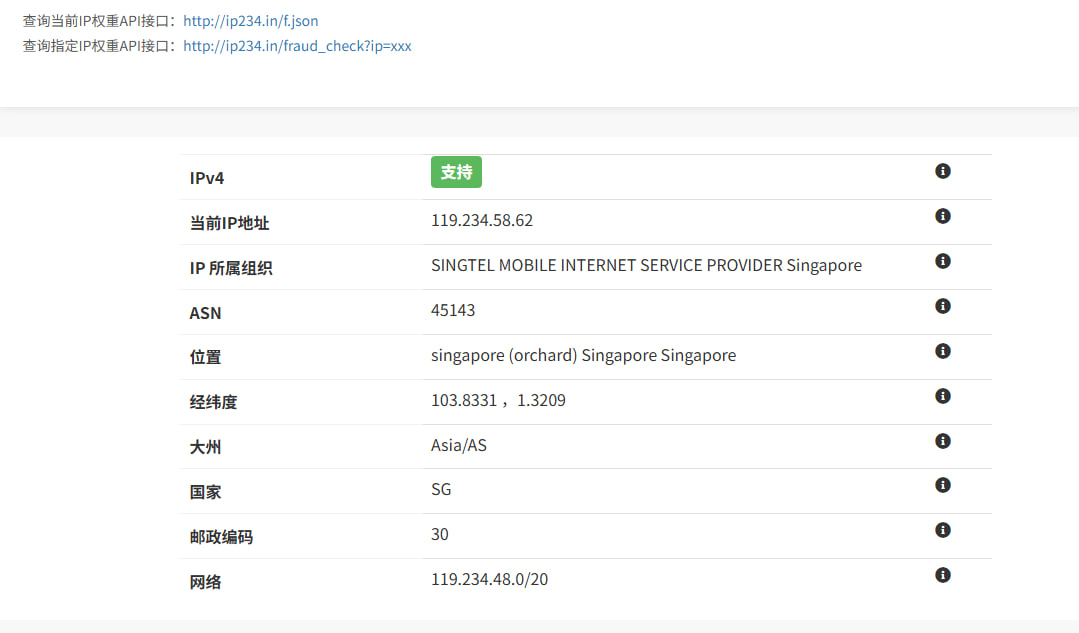
Task: Open the info icon for IP 所属组织
Action: [942, 261]
